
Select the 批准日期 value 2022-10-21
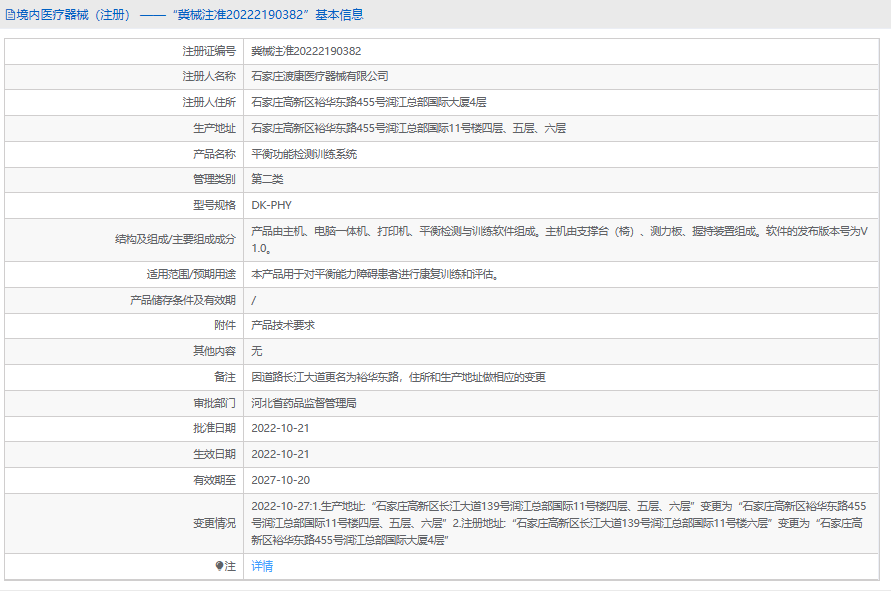click(x=281, y=428)
